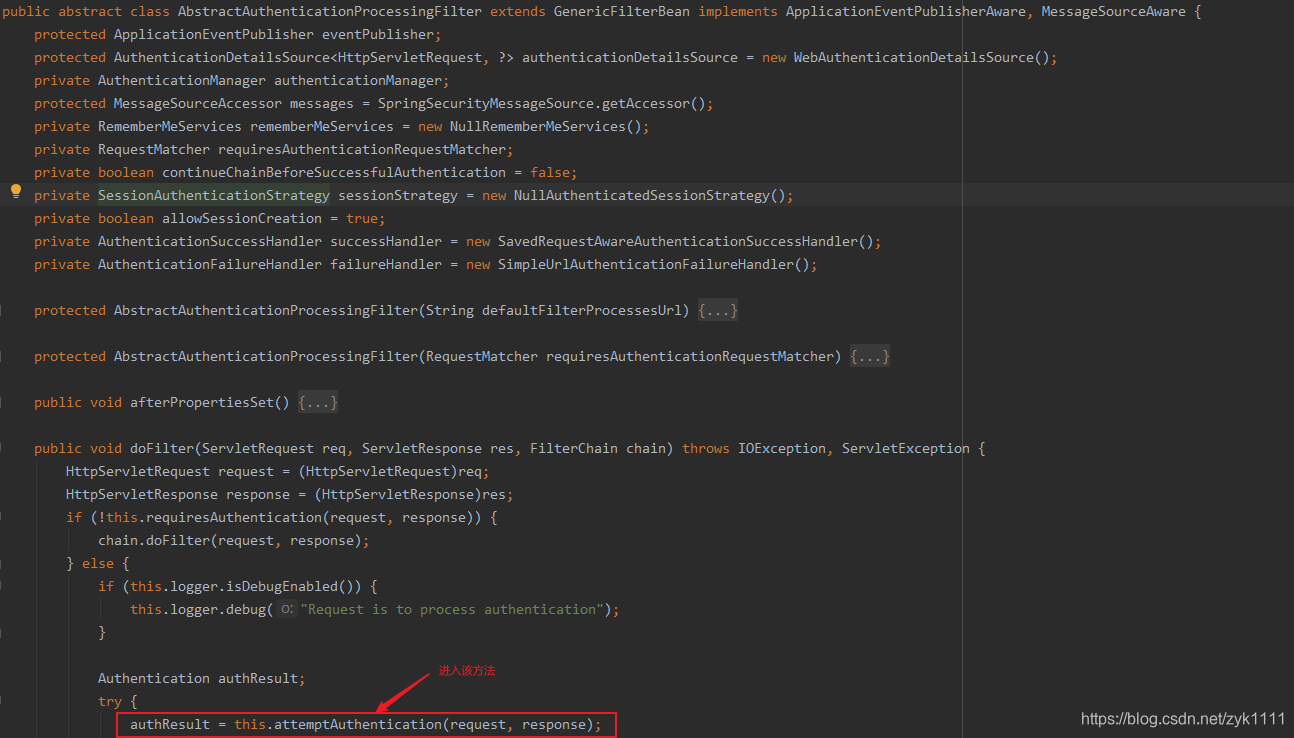Click FilterChain parameter type
Viewport: 1294px width, 738px height.
574,449
